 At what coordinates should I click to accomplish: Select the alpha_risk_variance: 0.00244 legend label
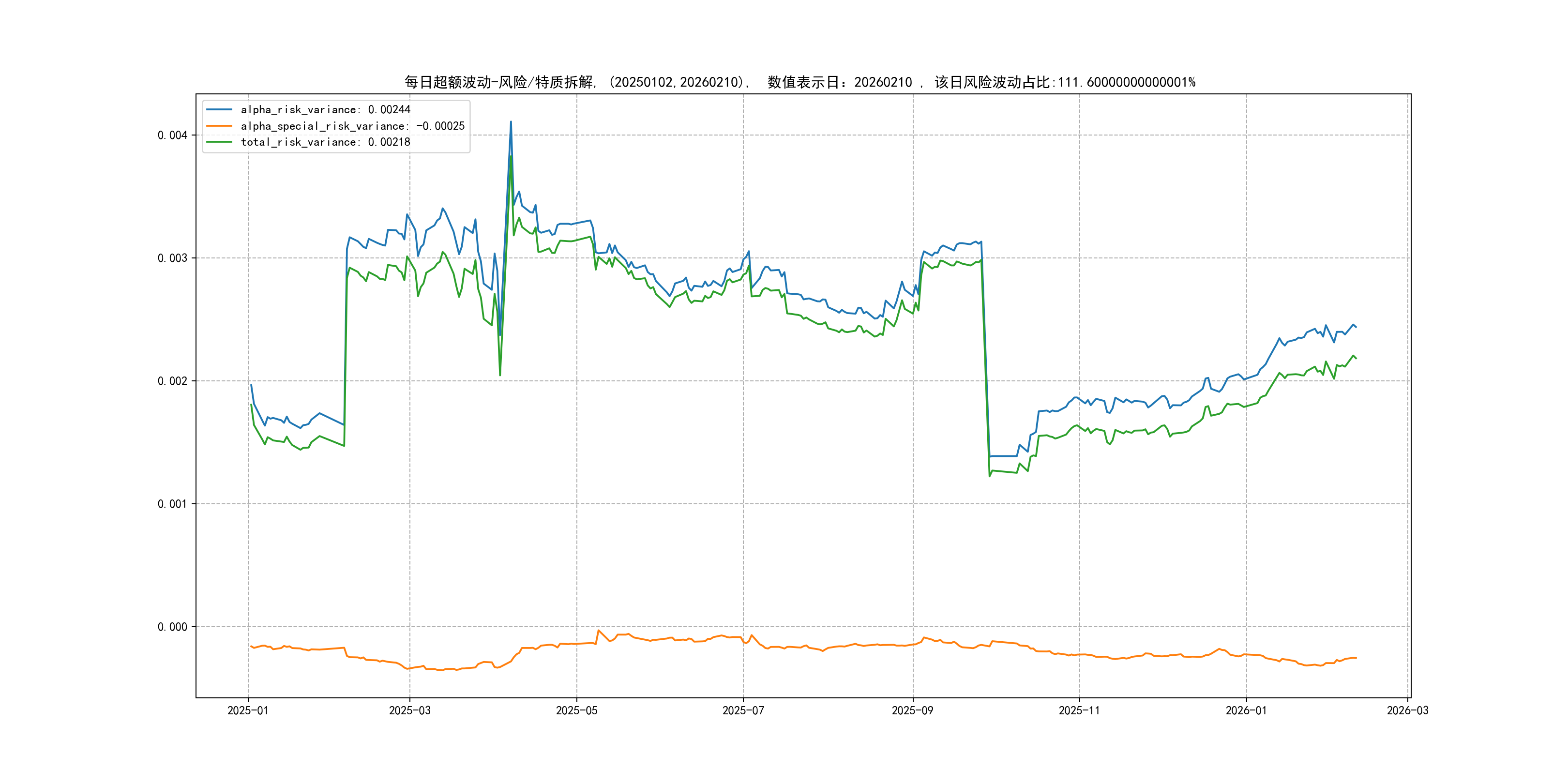pyautogui.click(x=325, y=109)
